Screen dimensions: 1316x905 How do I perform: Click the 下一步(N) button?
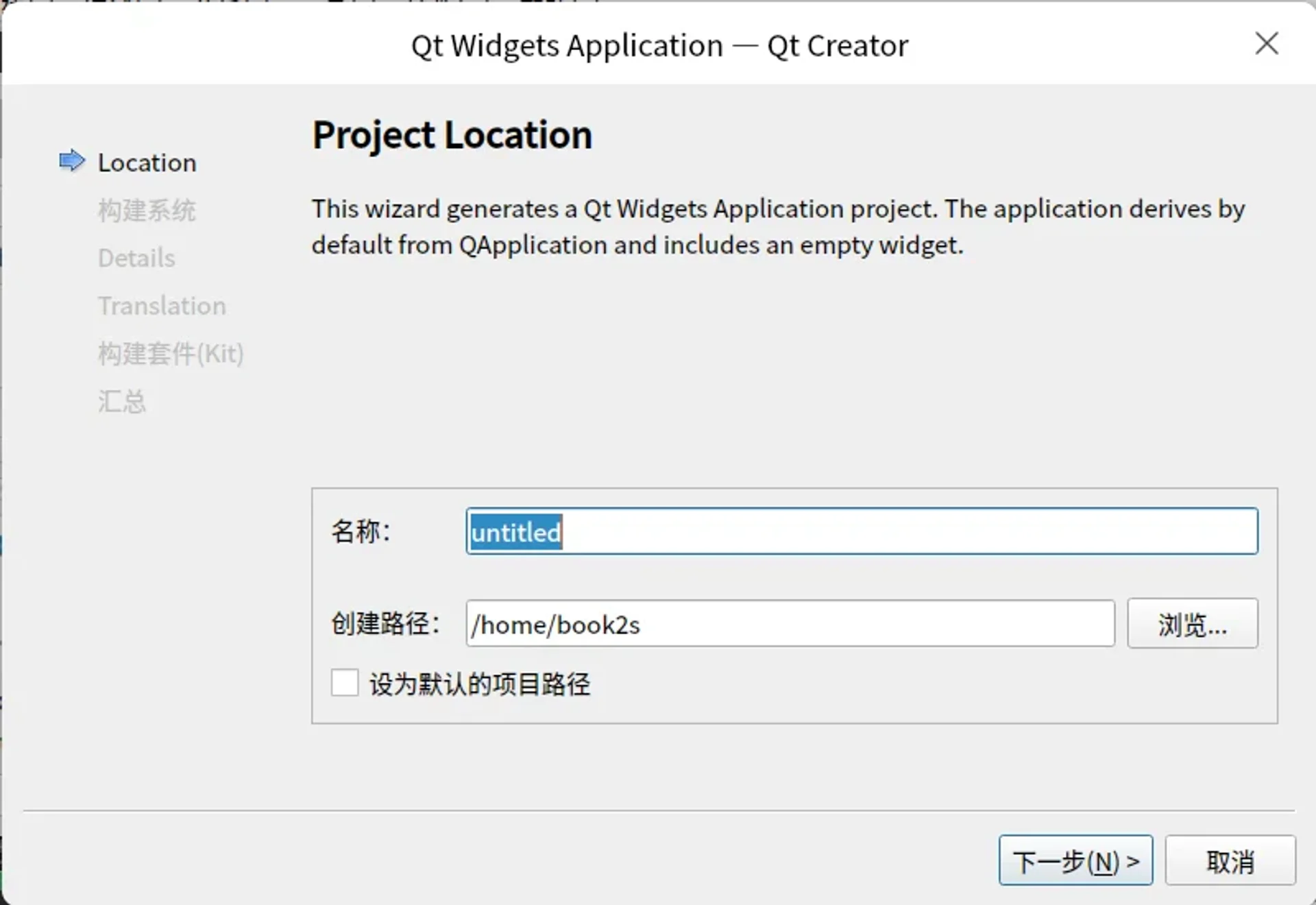click(1075, 860)
